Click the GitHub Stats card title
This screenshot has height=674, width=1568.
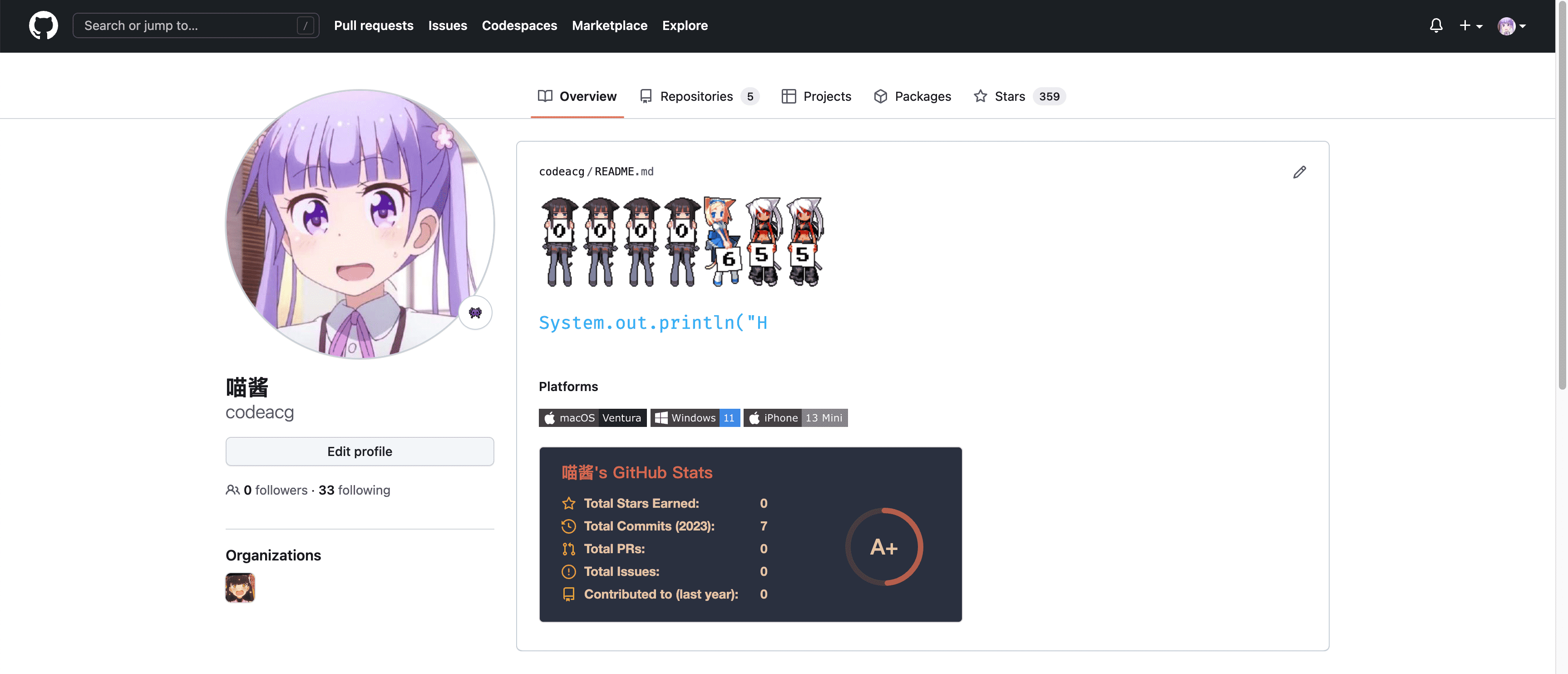point(637,472)
